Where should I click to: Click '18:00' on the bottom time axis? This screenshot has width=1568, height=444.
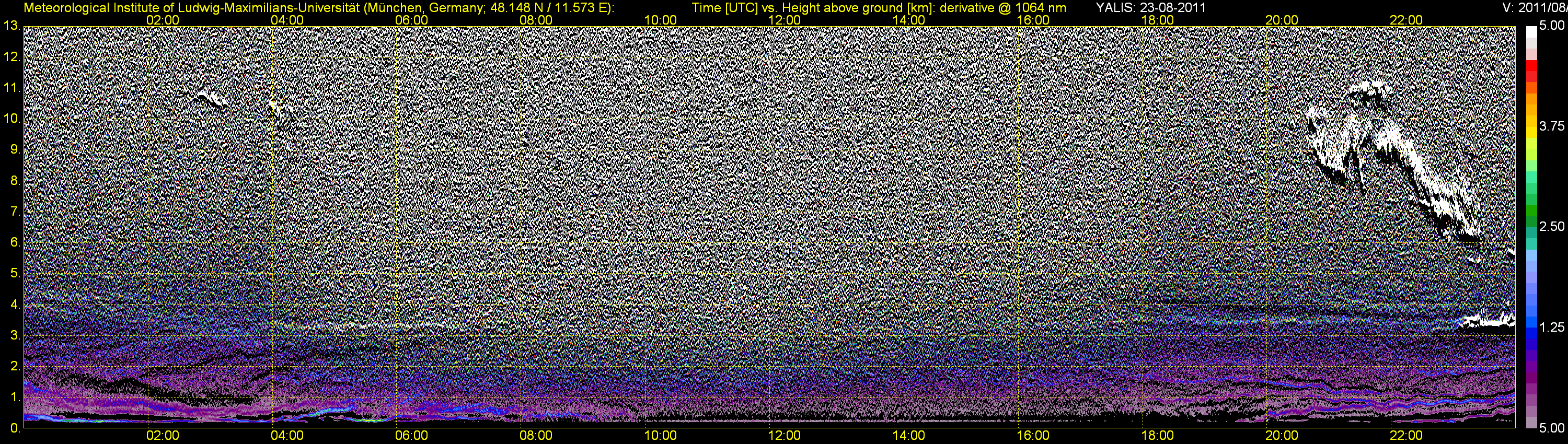pos(1157,436)
